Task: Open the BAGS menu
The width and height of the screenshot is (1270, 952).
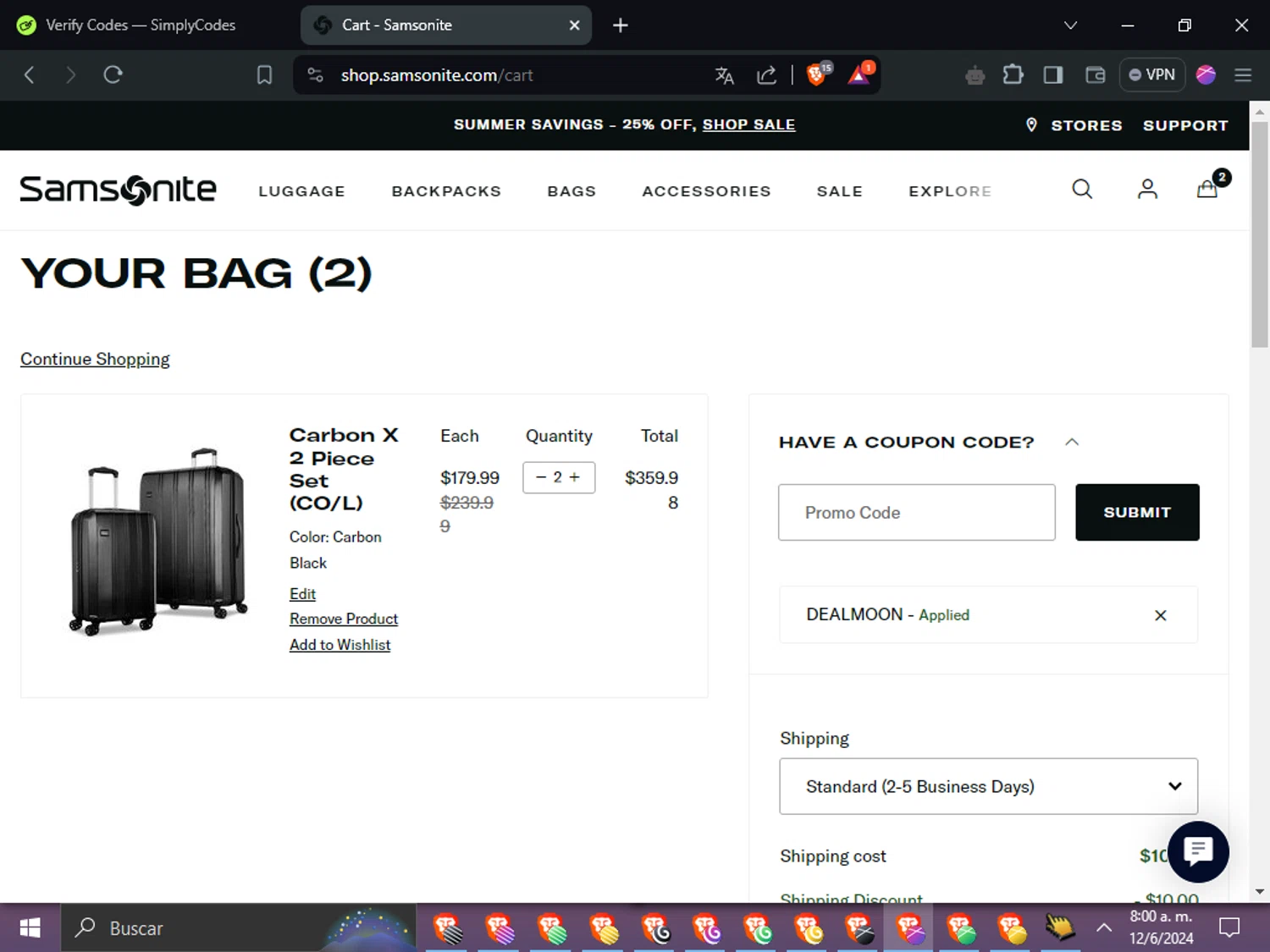Action: point(571,191)
